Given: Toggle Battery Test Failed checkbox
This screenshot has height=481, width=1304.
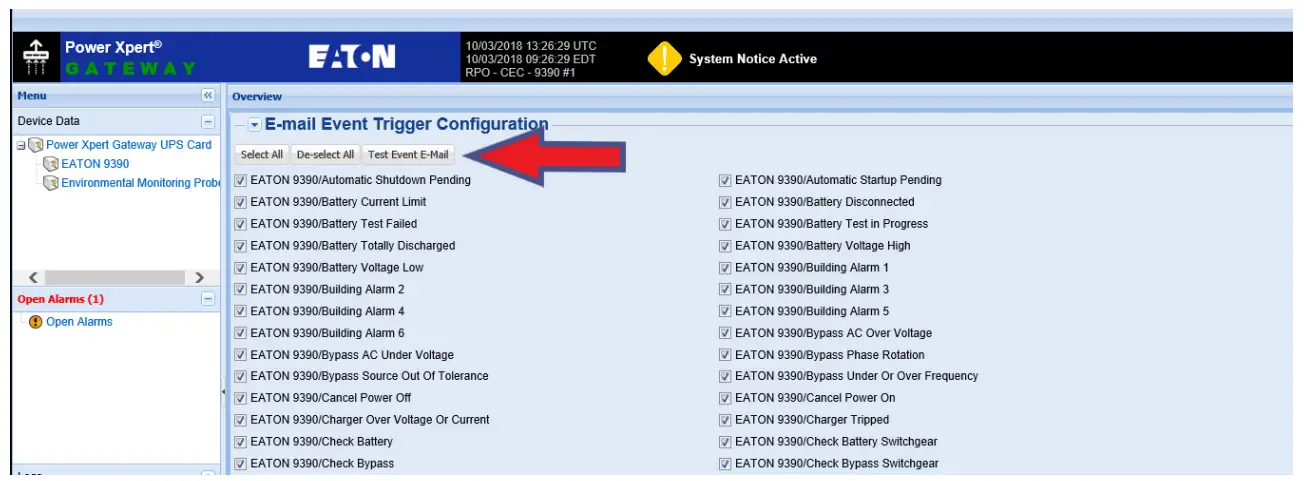Looking at the screenshot, I should pyautogui.click(x=240, y=224).
